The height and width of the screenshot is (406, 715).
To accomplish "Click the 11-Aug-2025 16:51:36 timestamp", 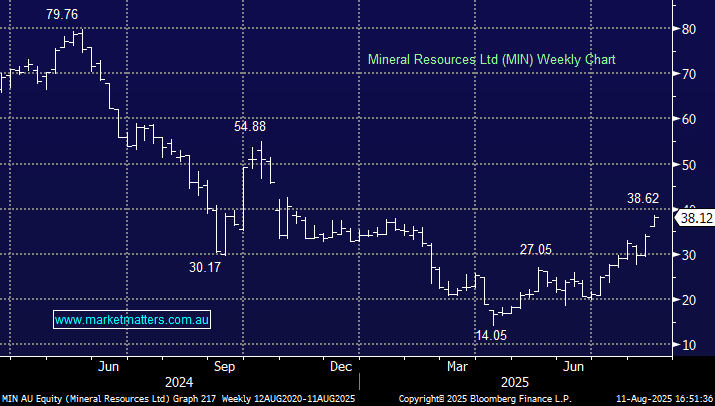I will click(x=664, y=399).
